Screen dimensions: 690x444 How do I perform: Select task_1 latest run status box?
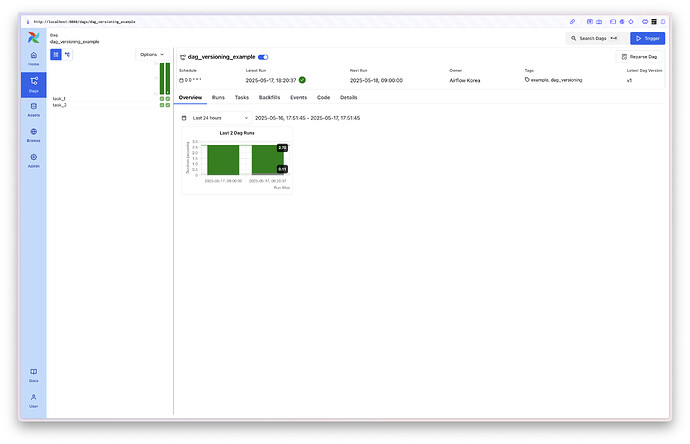(168, 99)
